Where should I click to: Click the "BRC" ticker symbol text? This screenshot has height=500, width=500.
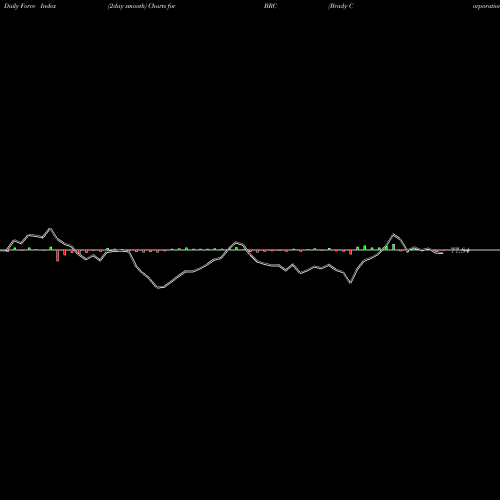[270, 6]
